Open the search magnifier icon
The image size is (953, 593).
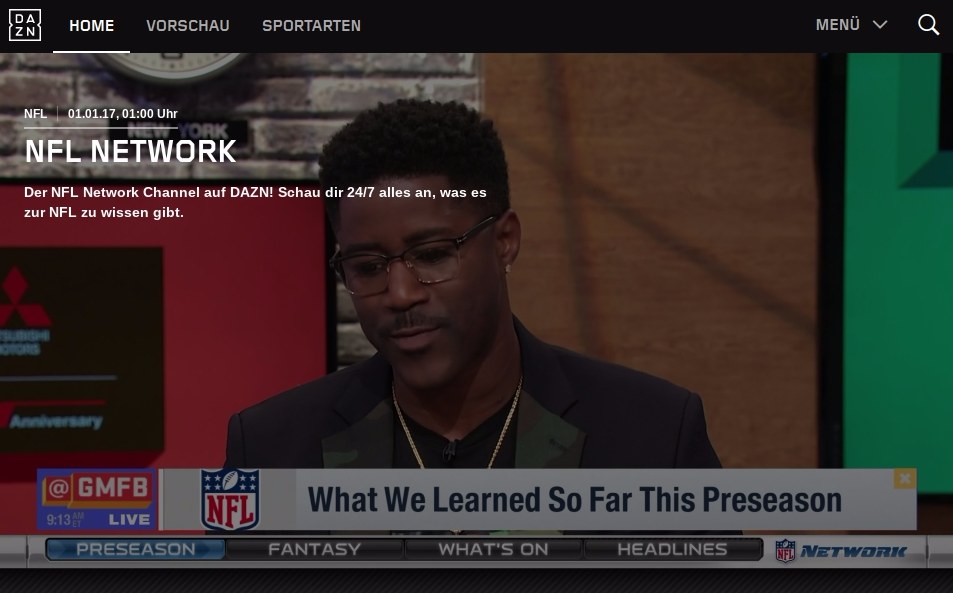[928, 25]
